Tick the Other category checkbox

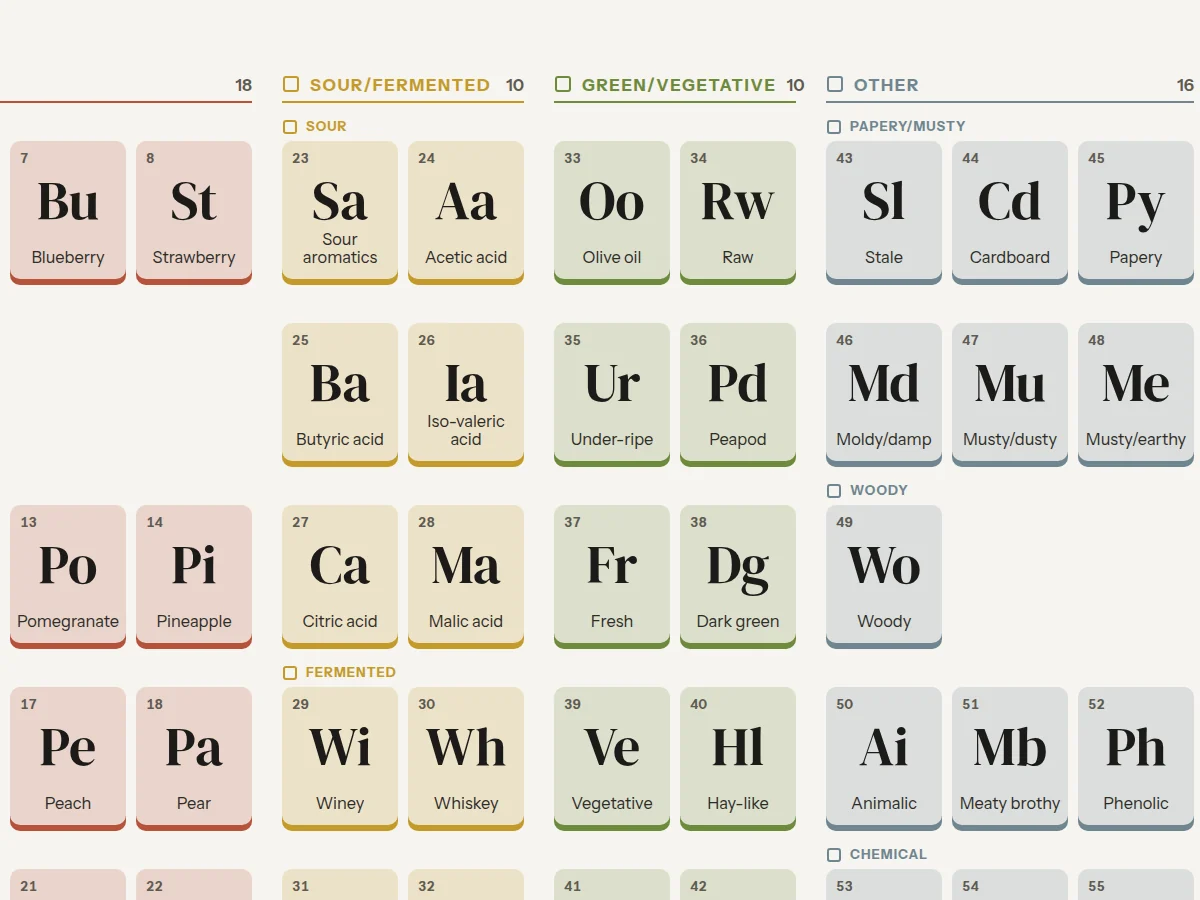(x=835, y=85)
